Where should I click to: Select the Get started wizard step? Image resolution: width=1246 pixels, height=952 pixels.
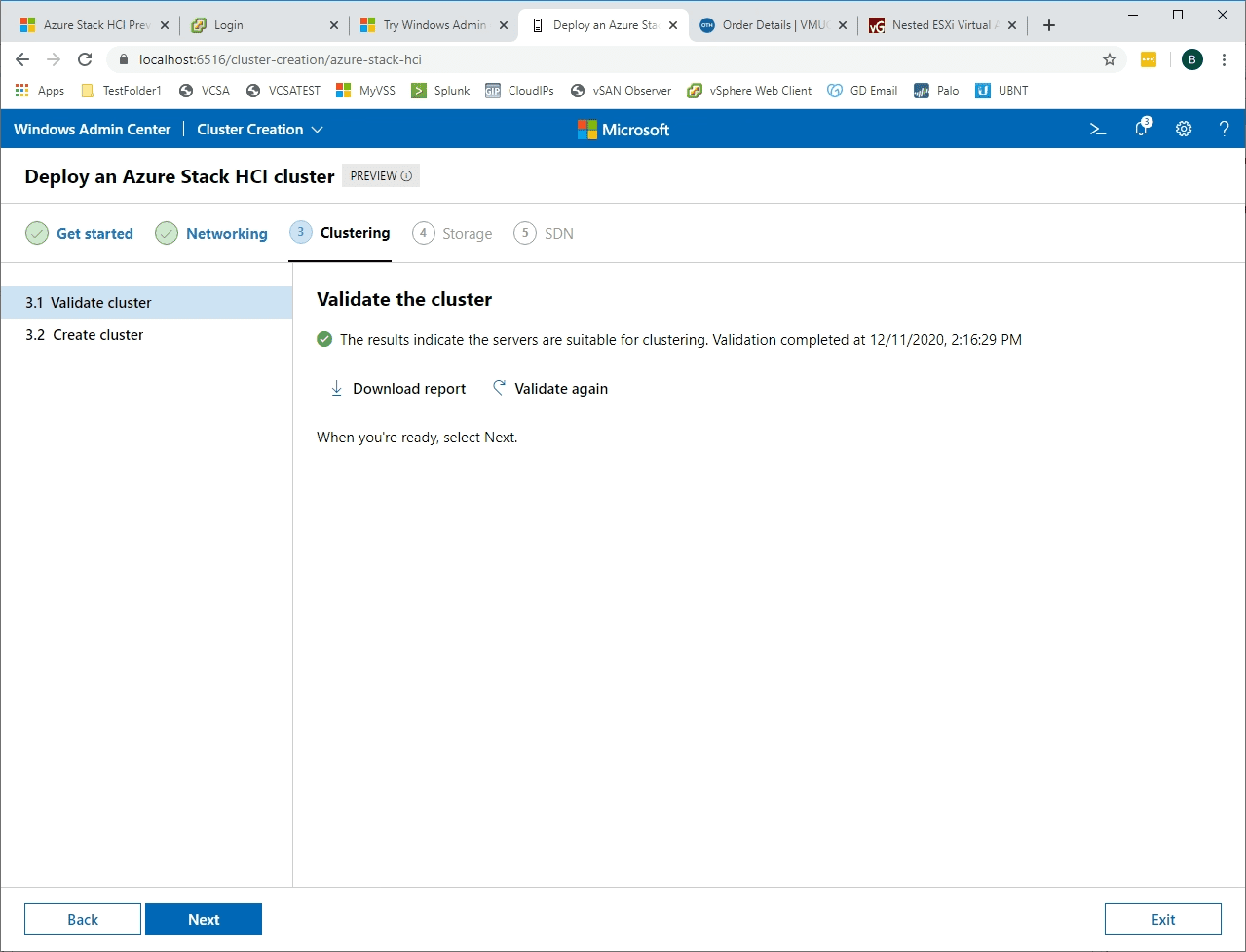pos(94,233)
